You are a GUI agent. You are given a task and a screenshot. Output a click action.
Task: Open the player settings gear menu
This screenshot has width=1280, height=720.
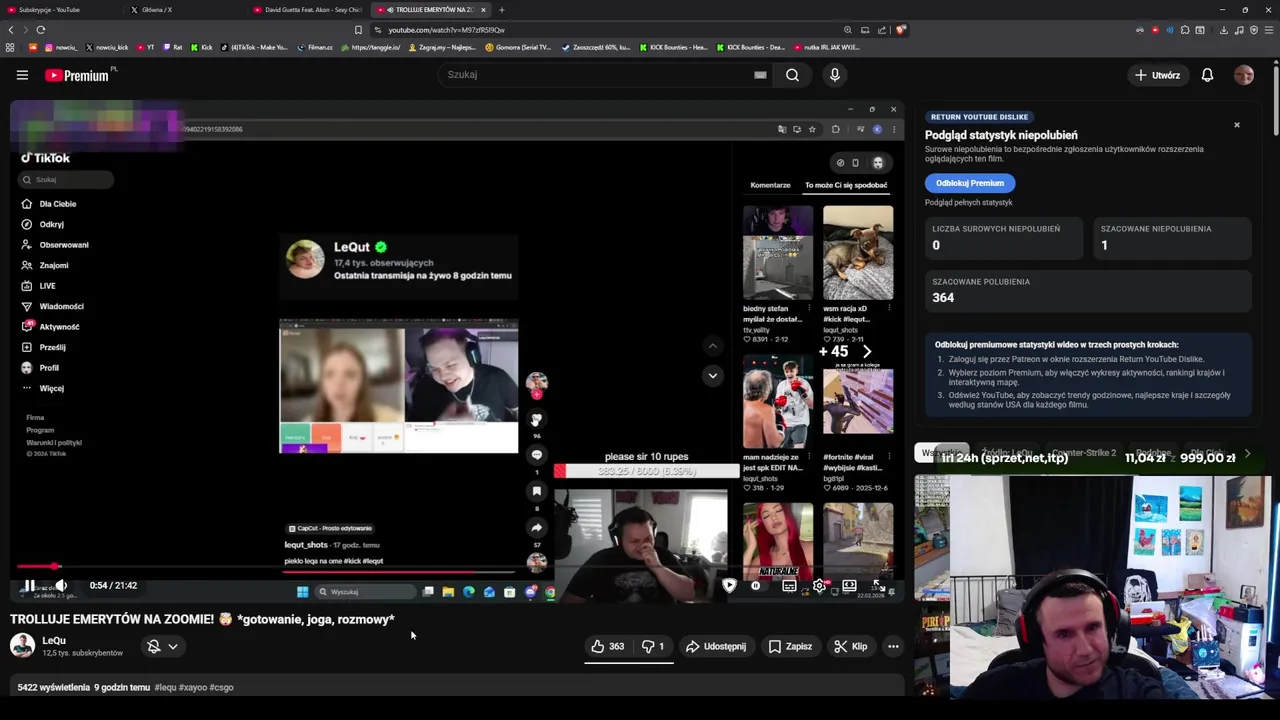pos(819,585)
